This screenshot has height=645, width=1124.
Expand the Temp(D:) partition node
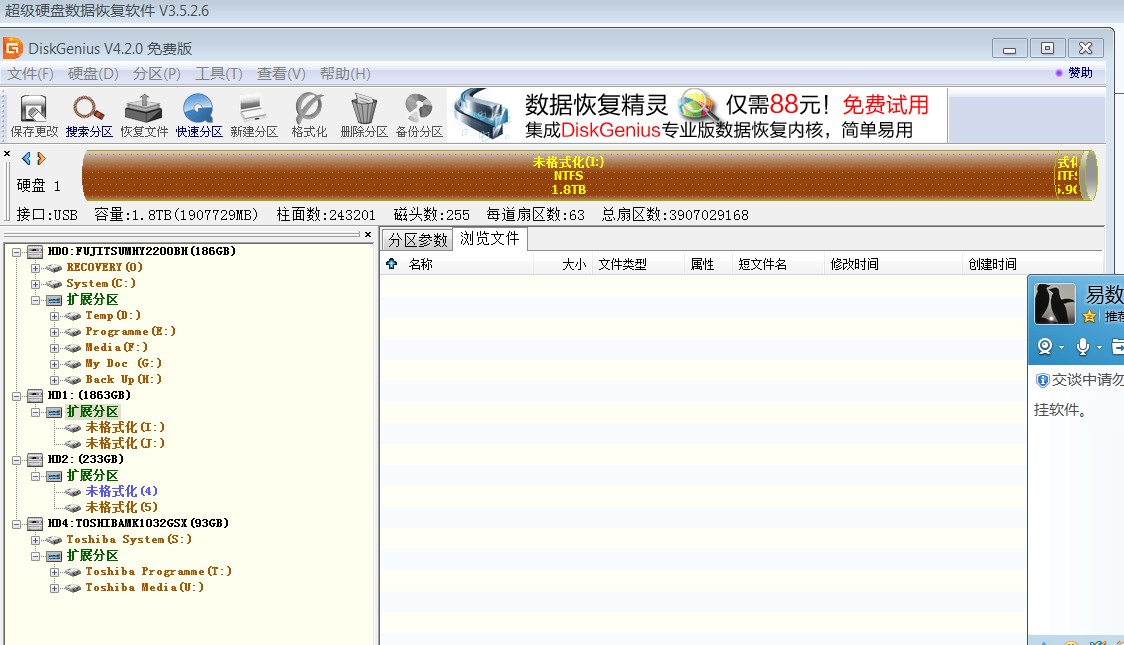pyautogui.click(x=54, y=316)
